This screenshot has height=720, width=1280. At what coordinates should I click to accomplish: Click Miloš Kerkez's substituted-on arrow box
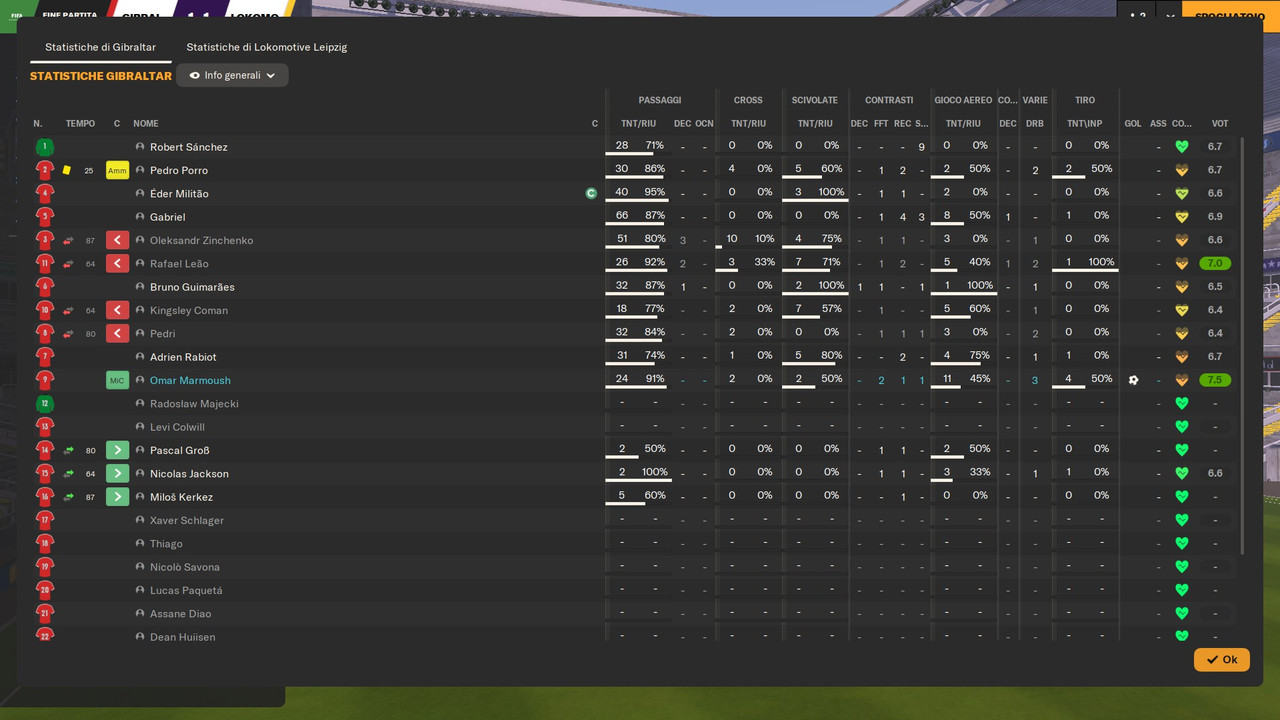[117, 497]
